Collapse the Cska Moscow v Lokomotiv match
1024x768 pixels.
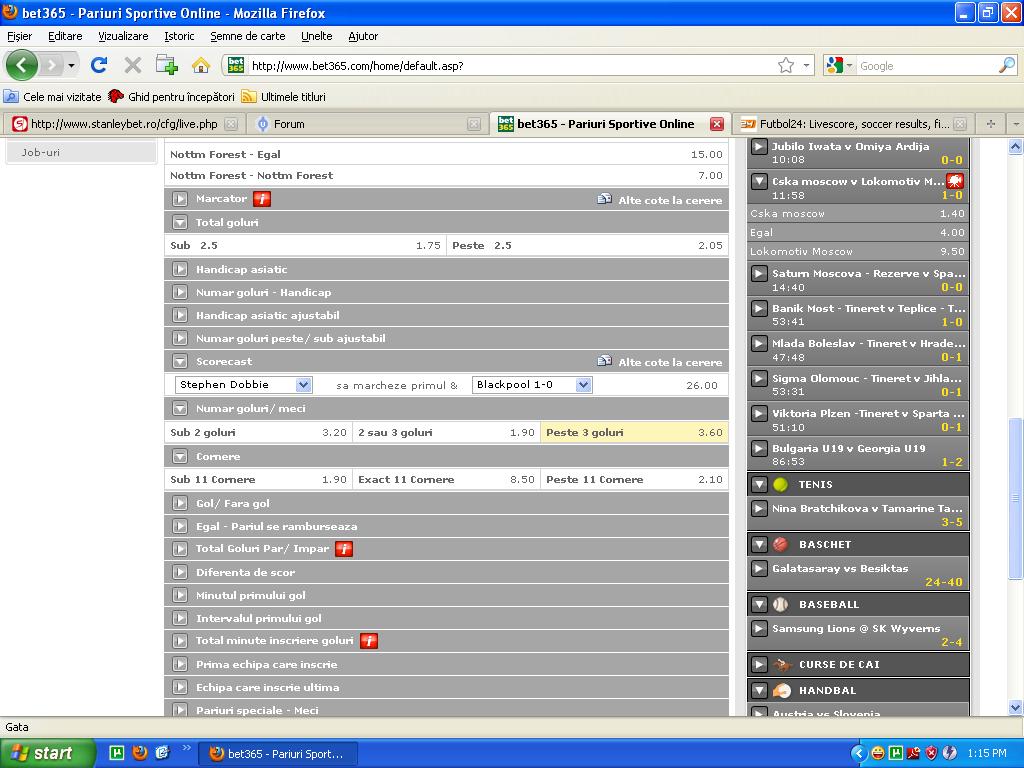[758, 181]
